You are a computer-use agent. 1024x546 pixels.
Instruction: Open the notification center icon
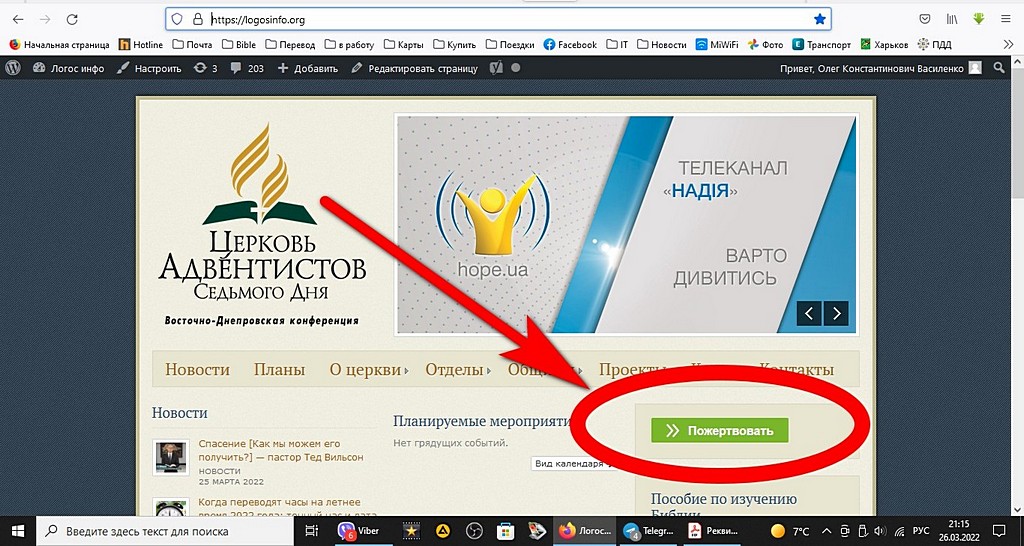[999, 530]
